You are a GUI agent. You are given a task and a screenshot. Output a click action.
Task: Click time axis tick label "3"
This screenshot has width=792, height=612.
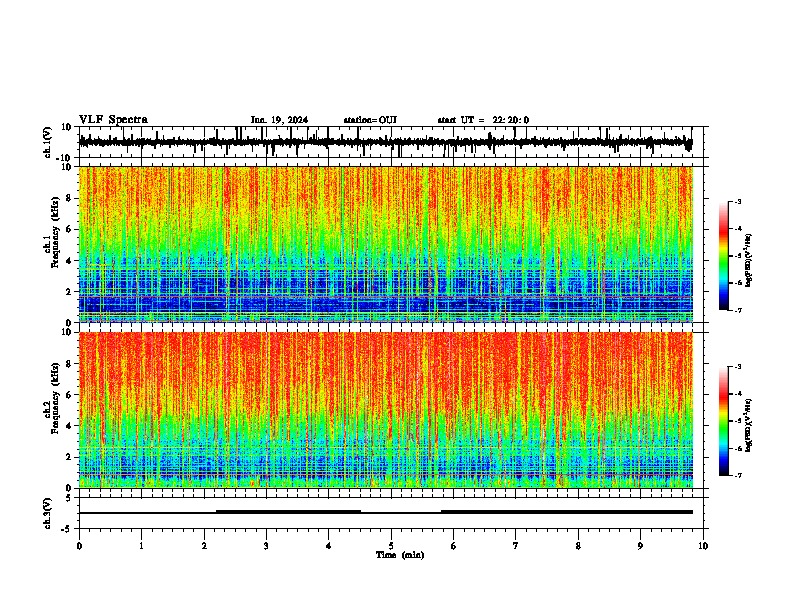tap(266, 546)
